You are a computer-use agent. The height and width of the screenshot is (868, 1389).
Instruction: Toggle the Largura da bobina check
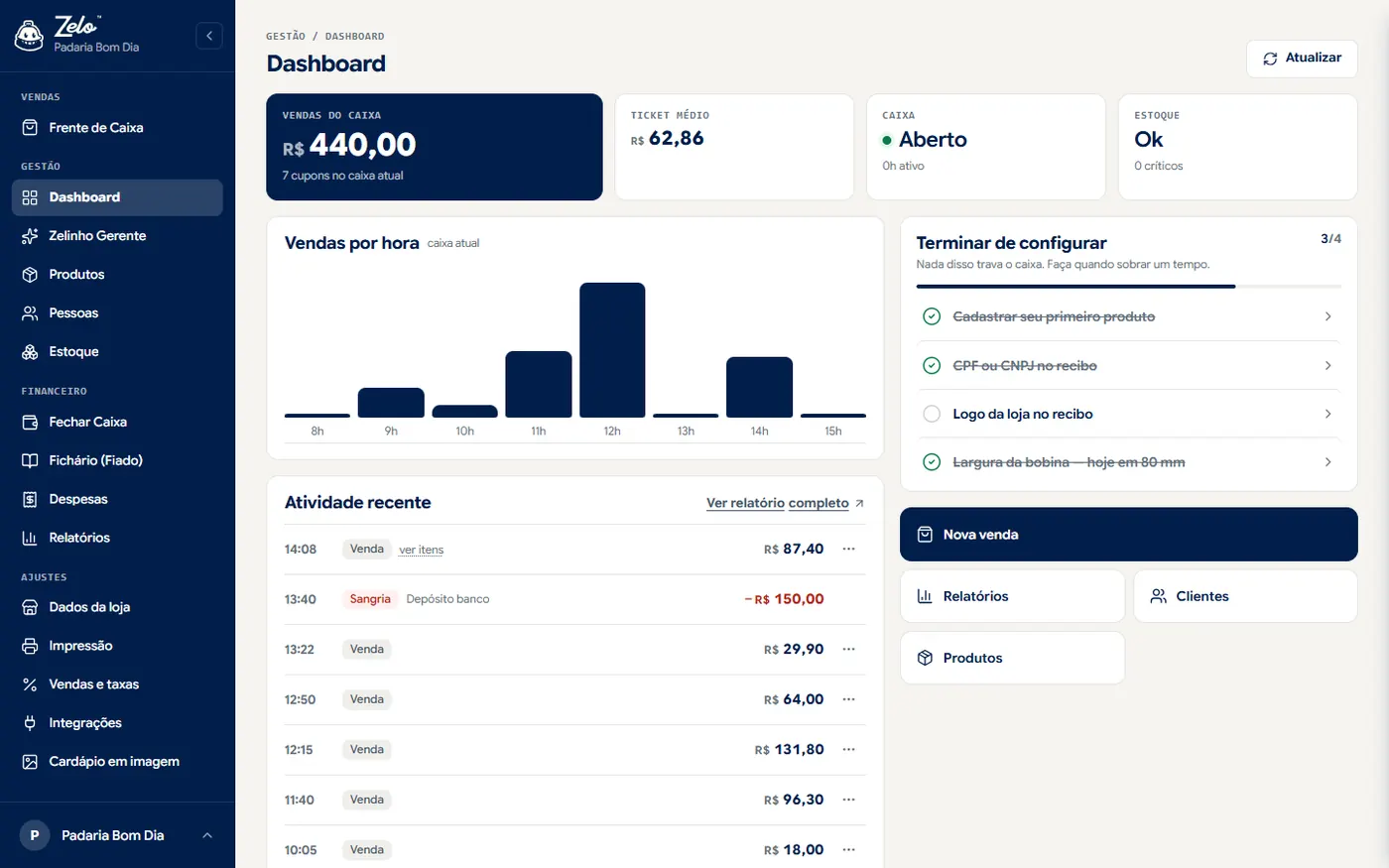(932, 462)
